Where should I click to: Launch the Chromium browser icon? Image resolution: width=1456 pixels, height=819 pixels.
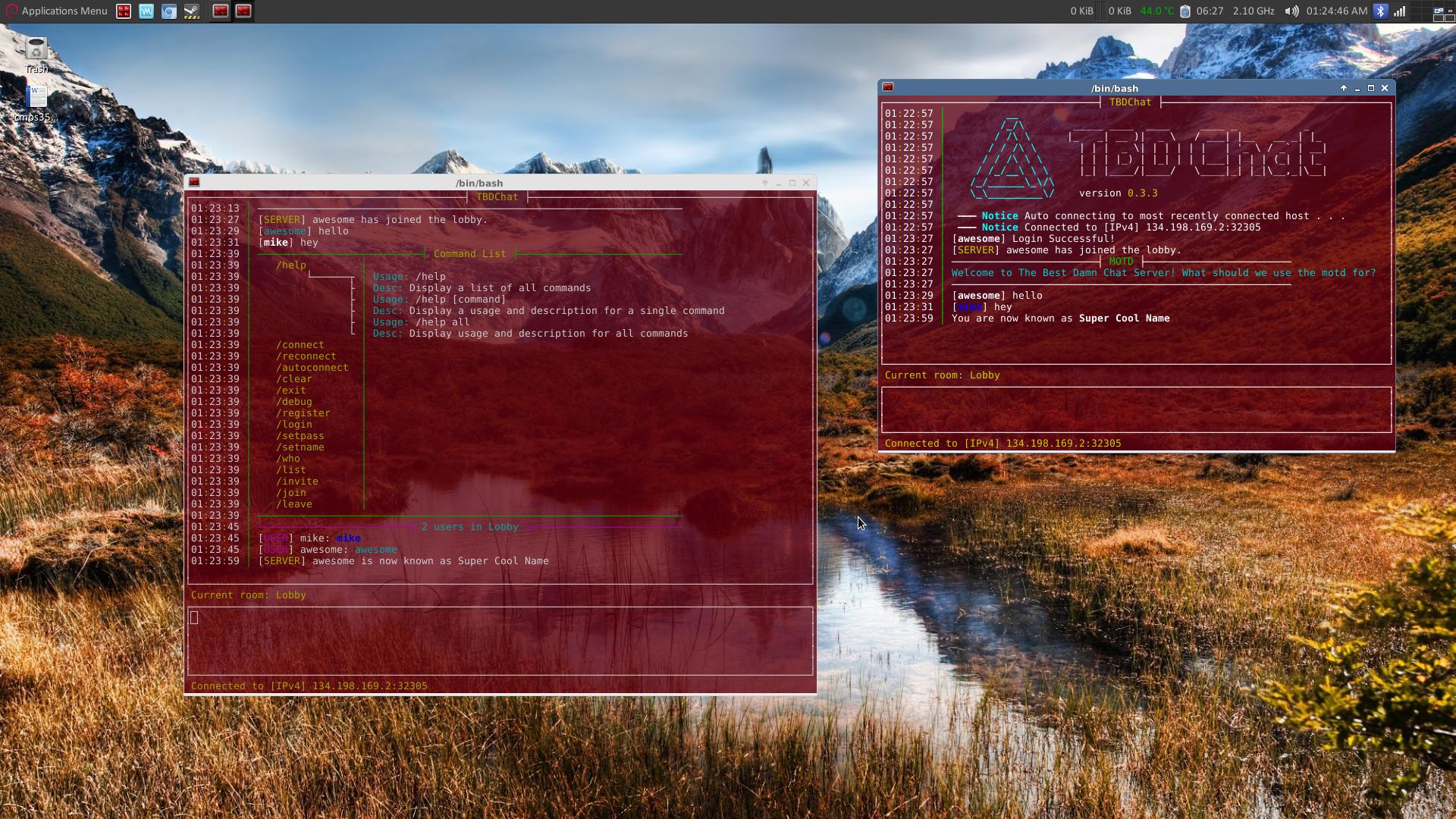[x=168, y=11]
